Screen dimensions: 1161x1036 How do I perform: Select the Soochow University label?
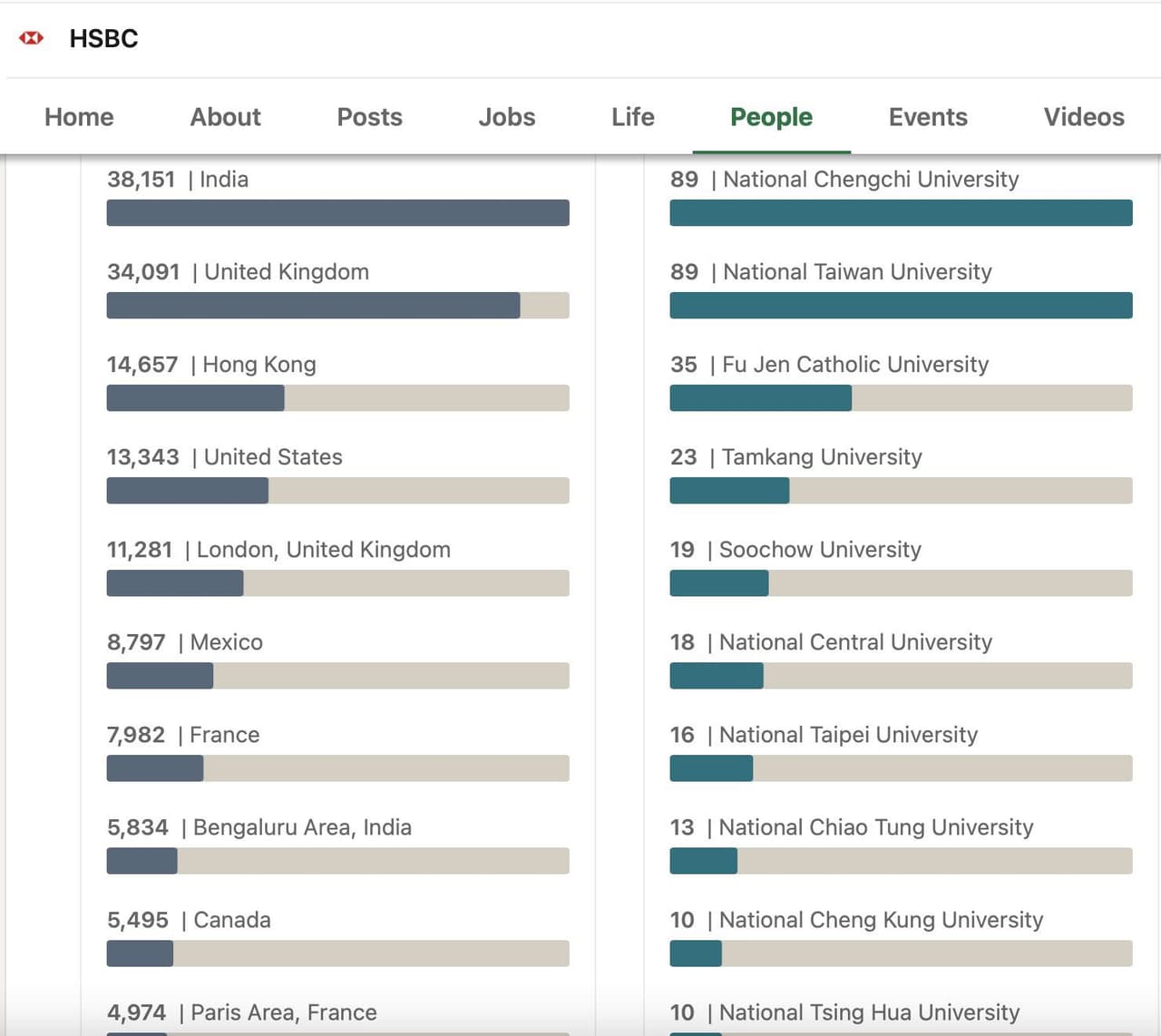[819, 550]
